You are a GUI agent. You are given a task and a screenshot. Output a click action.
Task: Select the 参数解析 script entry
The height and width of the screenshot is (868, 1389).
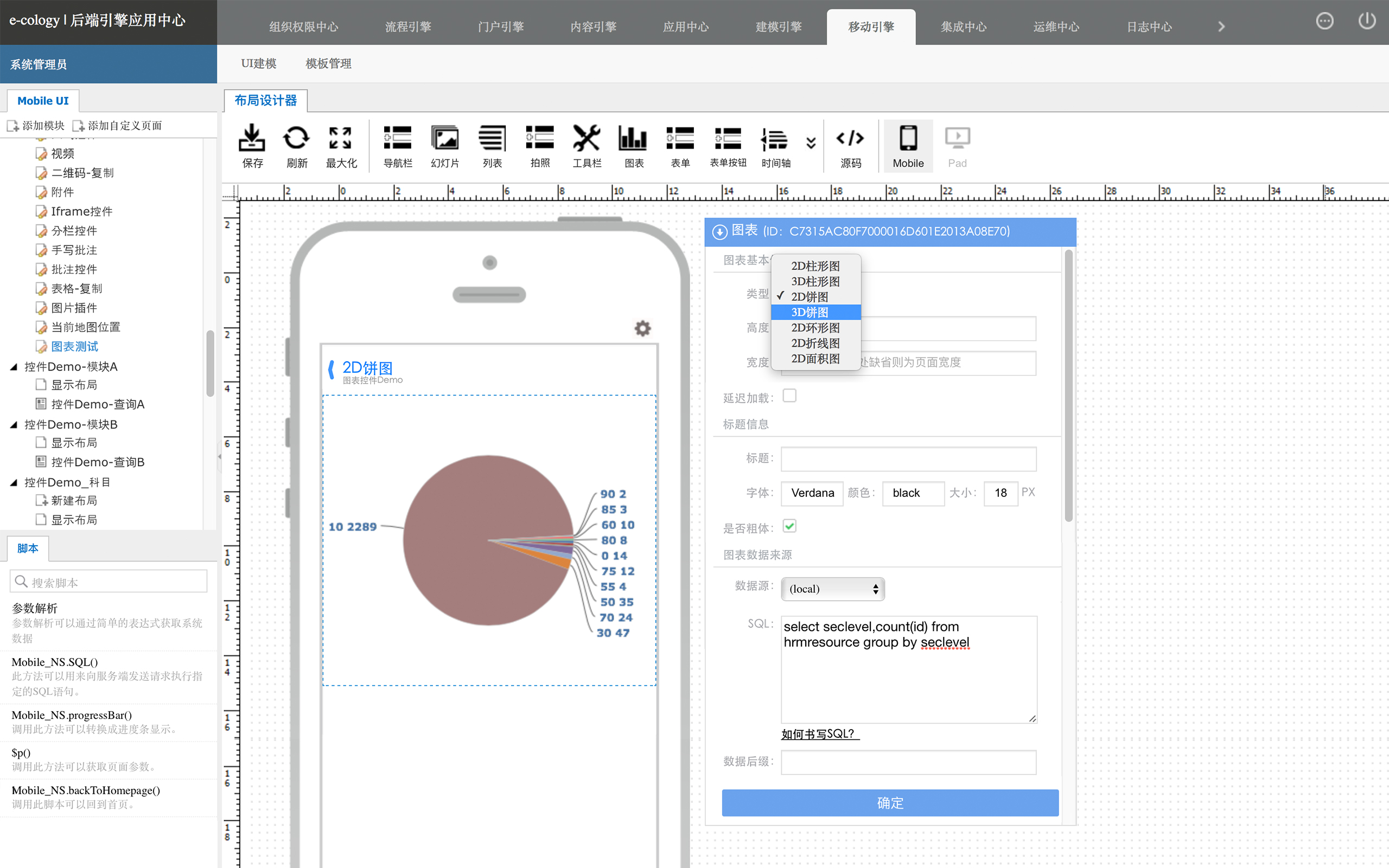[x=109, y=622]
